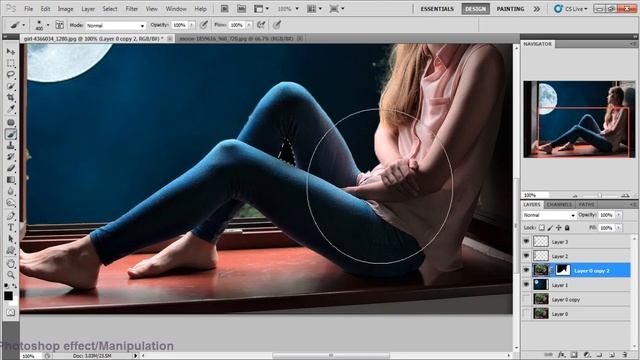640x360 pixels.
Task: Select the Move tool
Action: [11, 52]
